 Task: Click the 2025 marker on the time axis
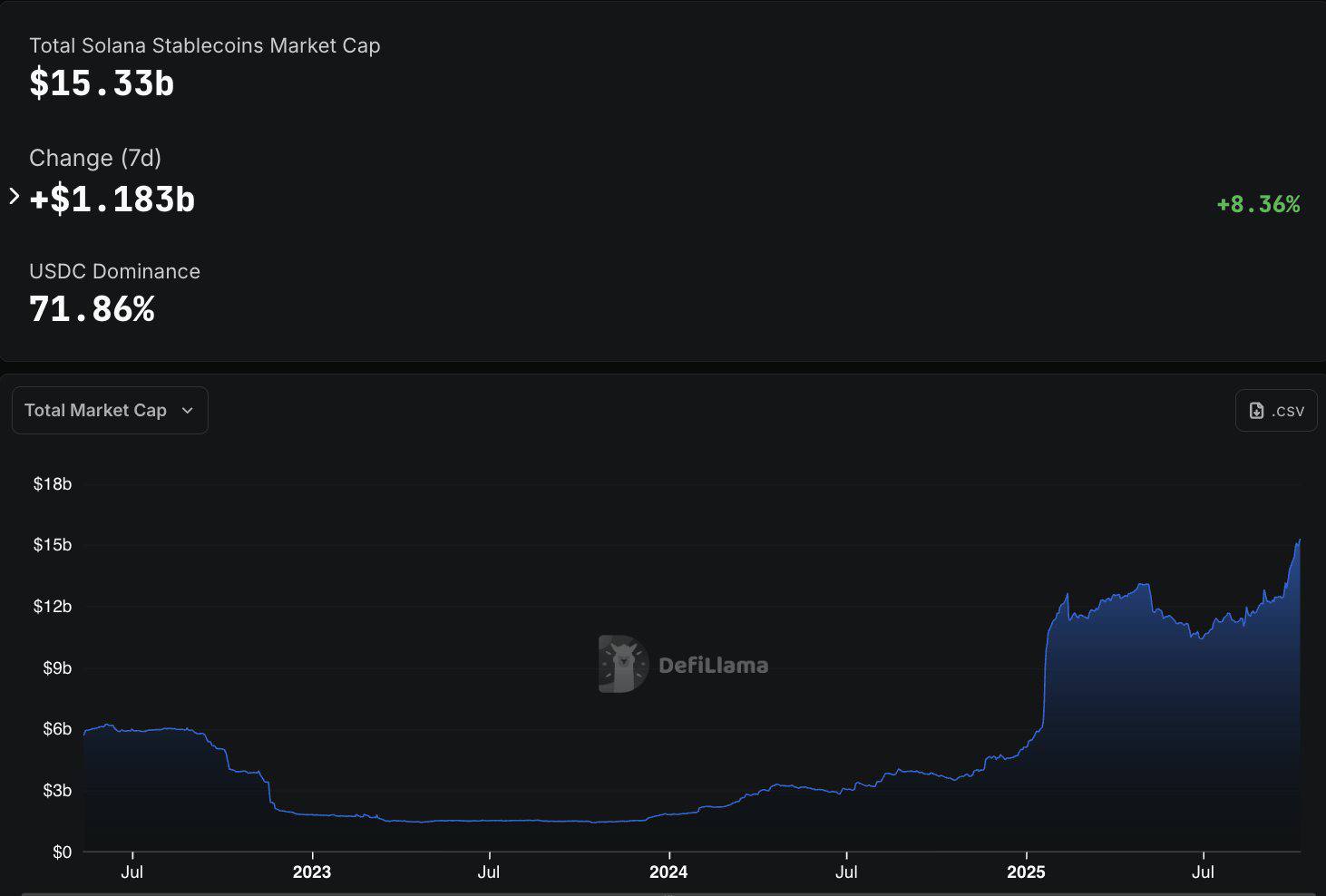(x=1026, y=872)
